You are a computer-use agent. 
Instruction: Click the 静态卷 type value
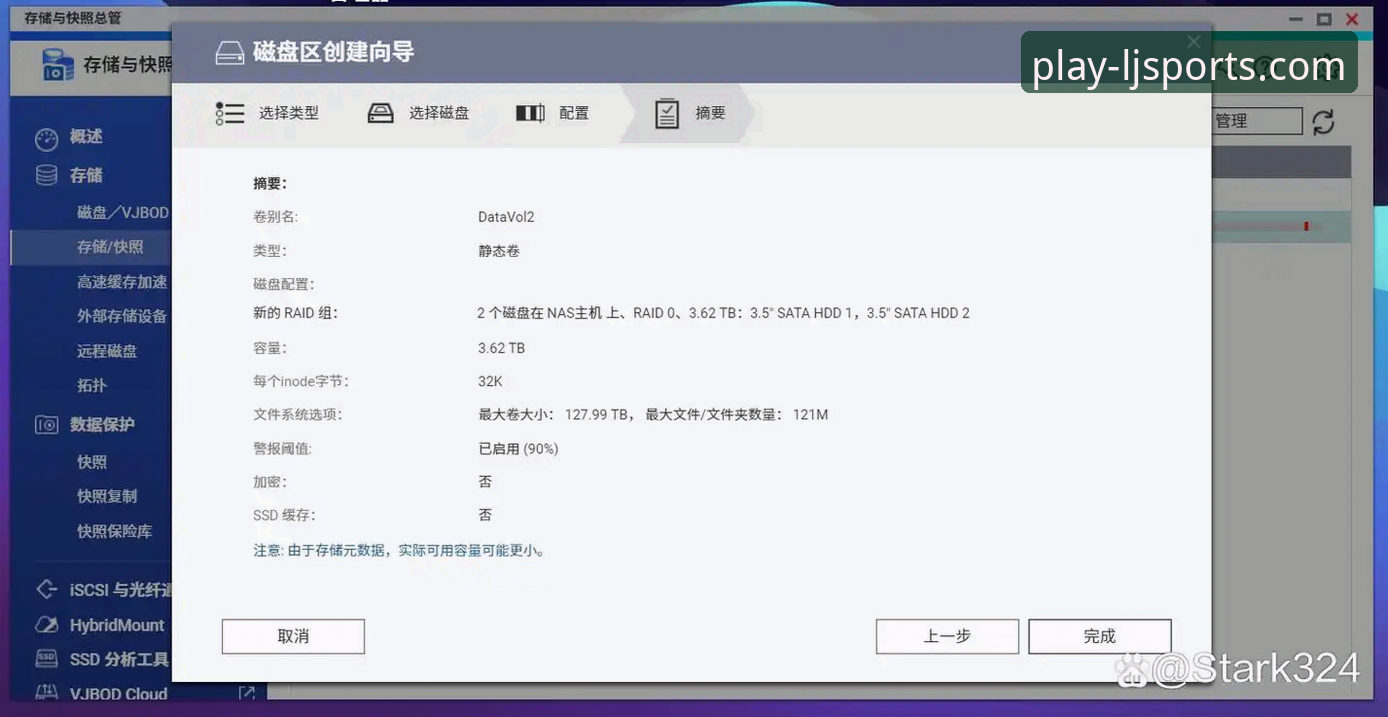(499, 251)
